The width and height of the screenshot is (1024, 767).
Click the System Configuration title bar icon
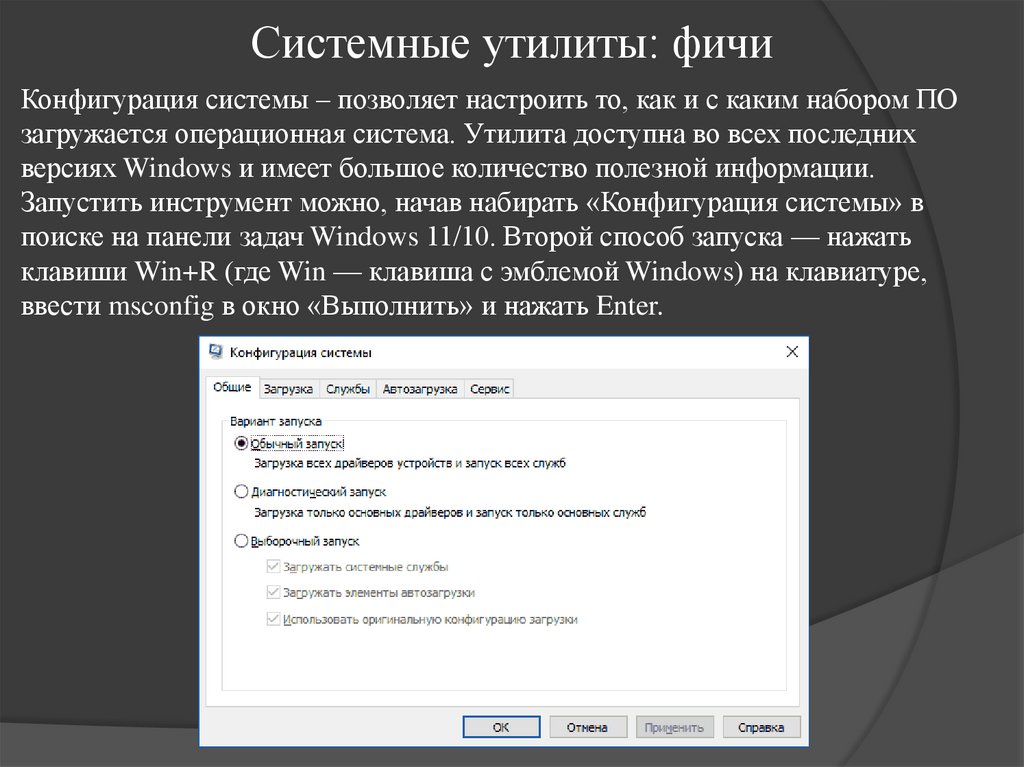216,351
